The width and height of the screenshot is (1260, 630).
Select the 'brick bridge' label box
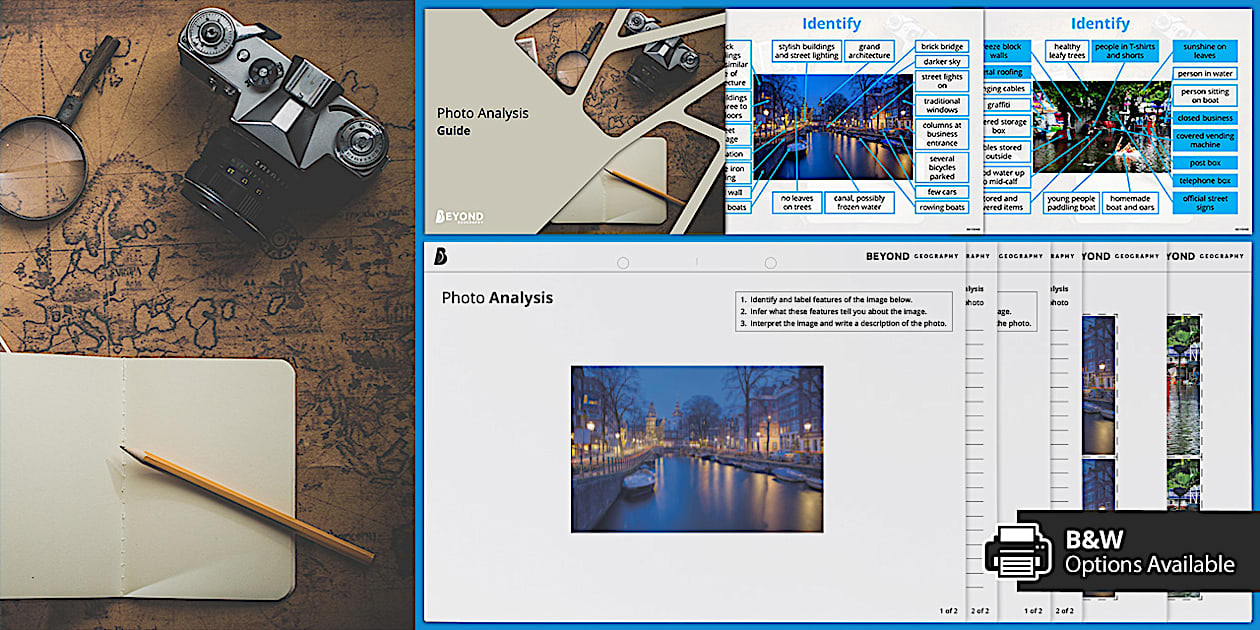click(940, 46)
